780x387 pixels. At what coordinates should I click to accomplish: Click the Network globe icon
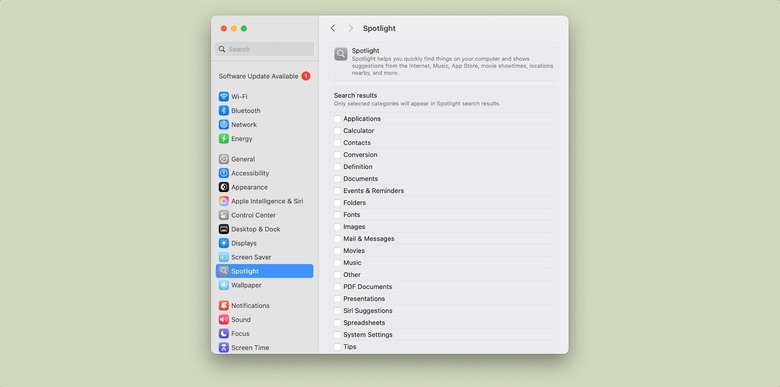[x=224, y=124]
